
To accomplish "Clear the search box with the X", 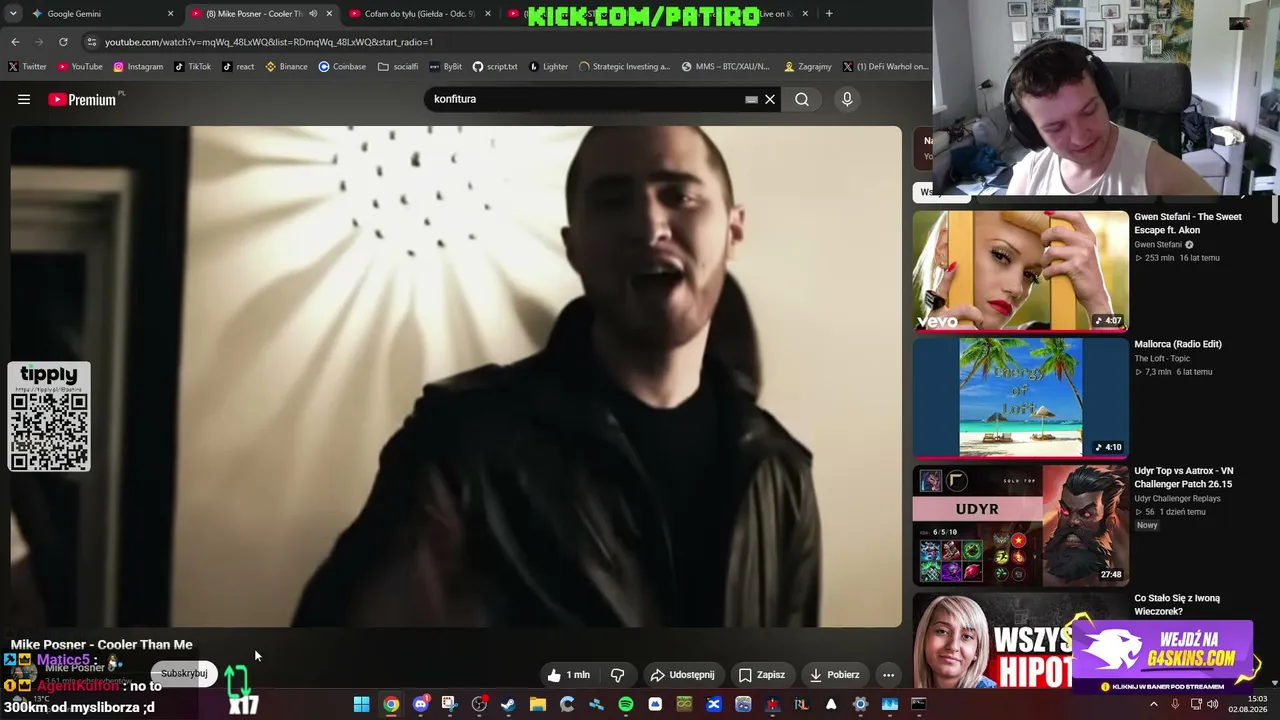I will [x=770, y=99].
